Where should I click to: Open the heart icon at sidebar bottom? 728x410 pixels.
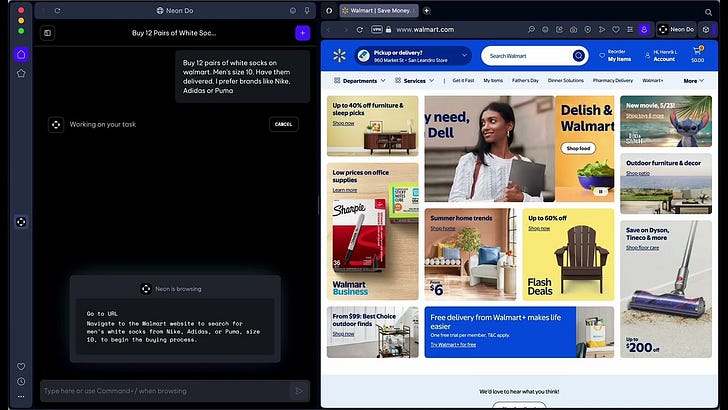click(x=21, y=366)
